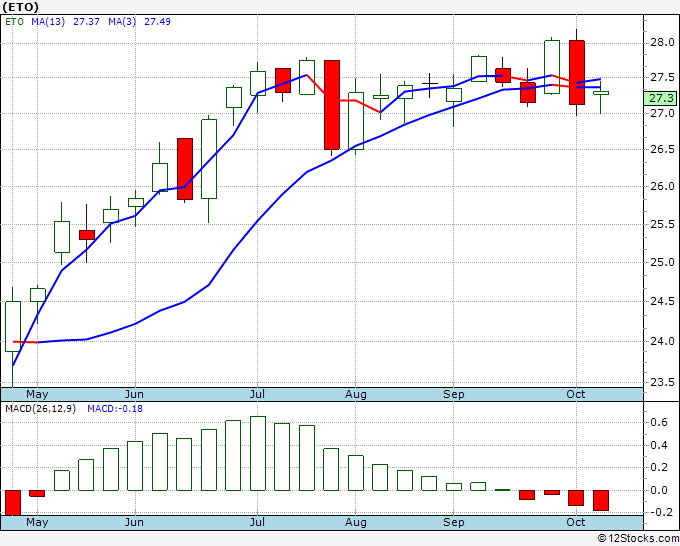Click the tallest MACD histogram bar at July

click(x=258, y=454)
